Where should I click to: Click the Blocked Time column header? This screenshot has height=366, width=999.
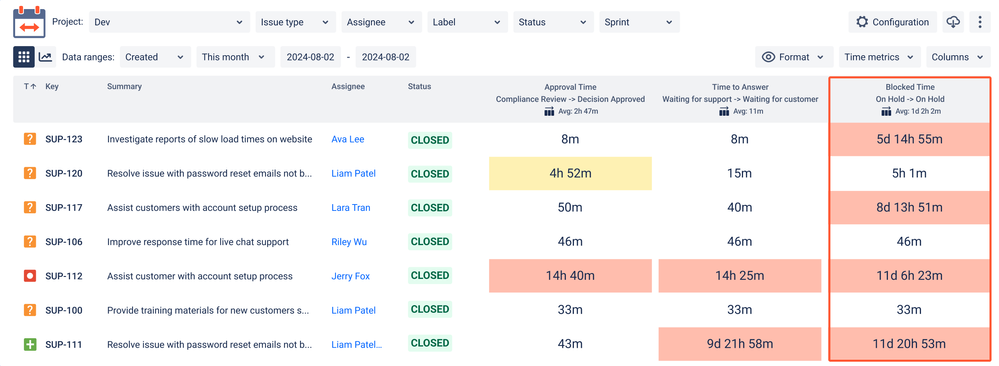point(910,87)
